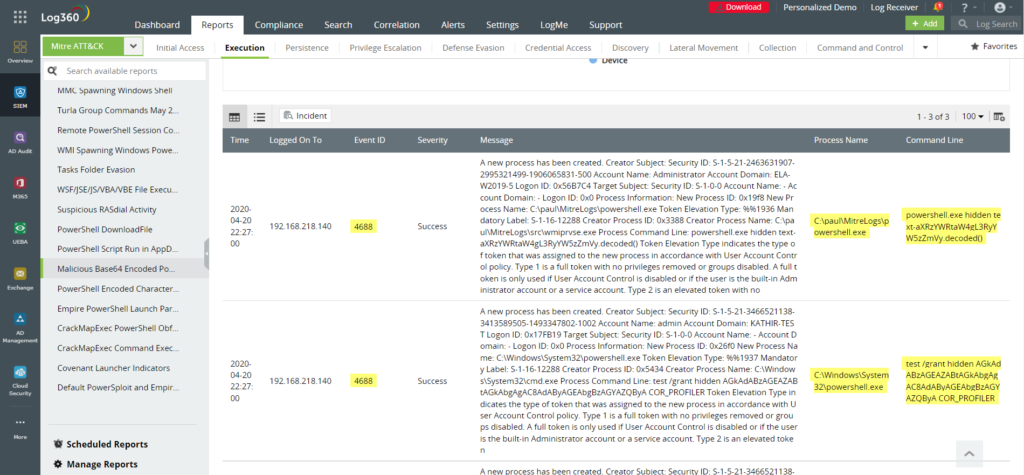Switch to list view layout
The height and width of the screenshot is (475, 1024).
pos(259,117)
